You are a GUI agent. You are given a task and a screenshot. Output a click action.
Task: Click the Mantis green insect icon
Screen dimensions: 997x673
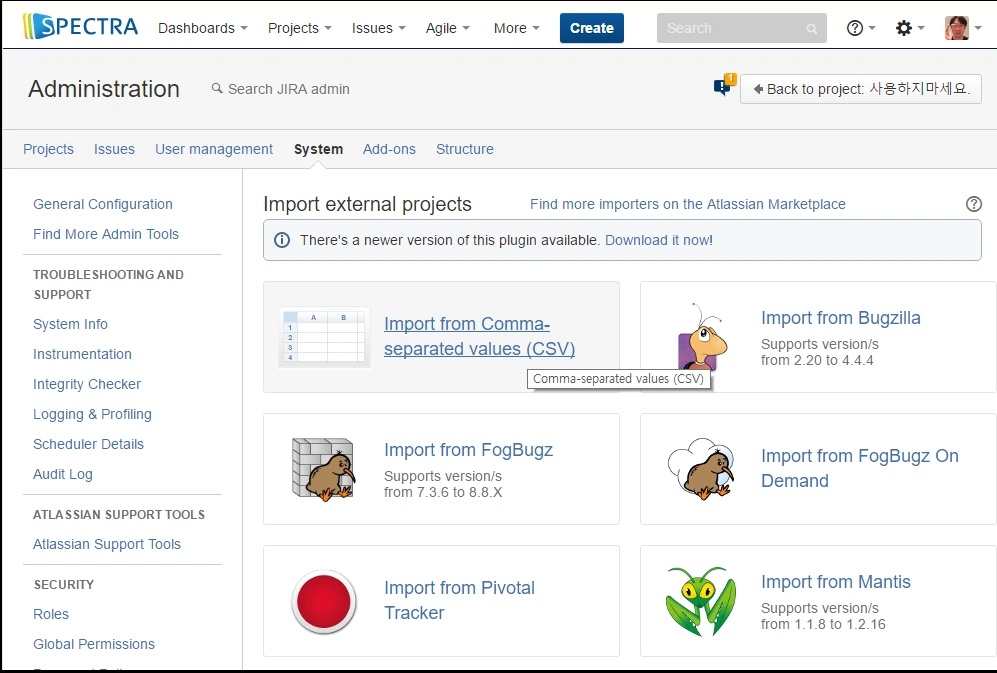click(x=701, y=601)
